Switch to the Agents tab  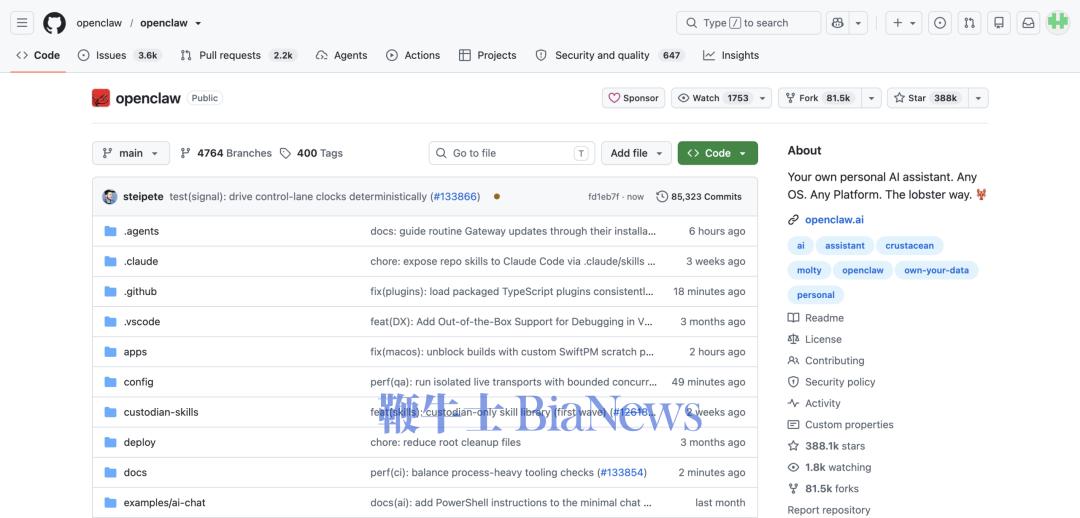tap(342, 55)
